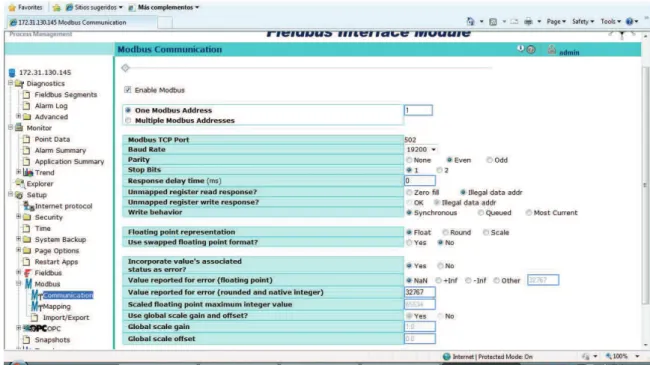650x365 pixels.
Task: Expand the Page Options folder node
Action: 18,250
